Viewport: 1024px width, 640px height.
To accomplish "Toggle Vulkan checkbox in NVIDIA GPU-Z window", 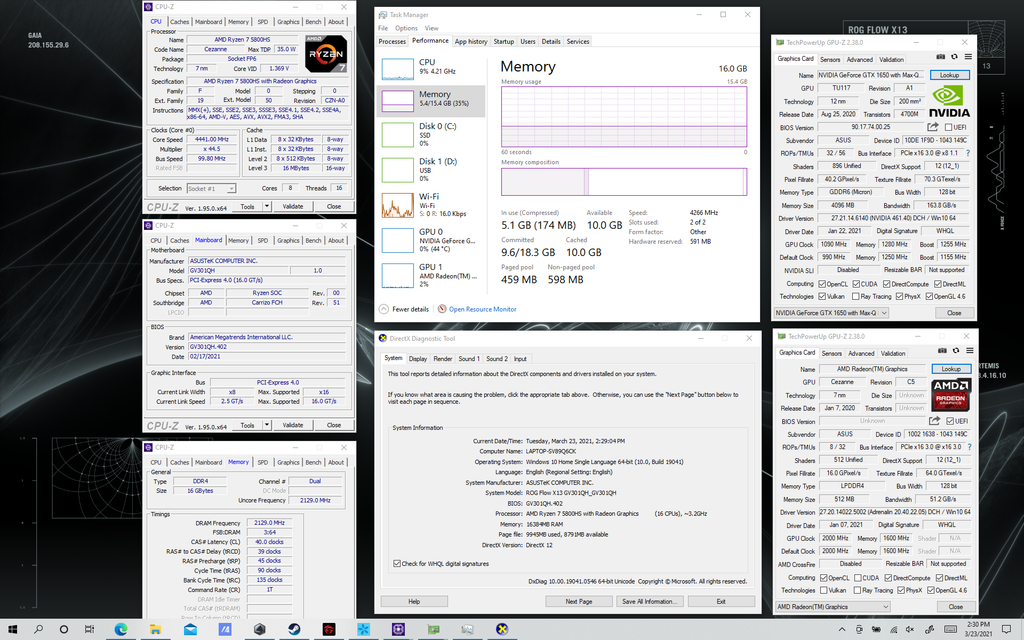I will point(822,296).
